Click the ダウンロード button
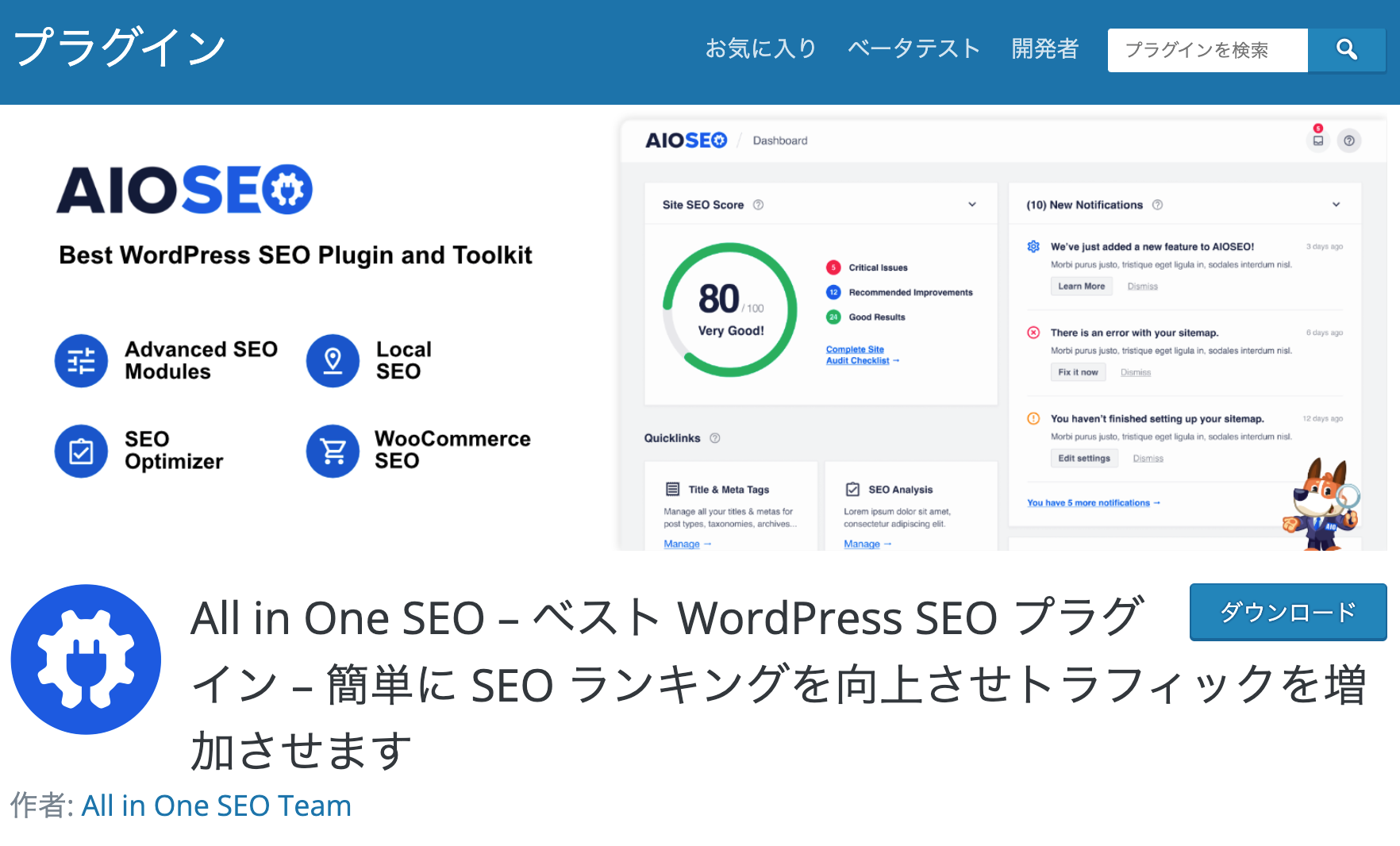This screenshot has height=846, width=1400. click(x=1287, y=612)
